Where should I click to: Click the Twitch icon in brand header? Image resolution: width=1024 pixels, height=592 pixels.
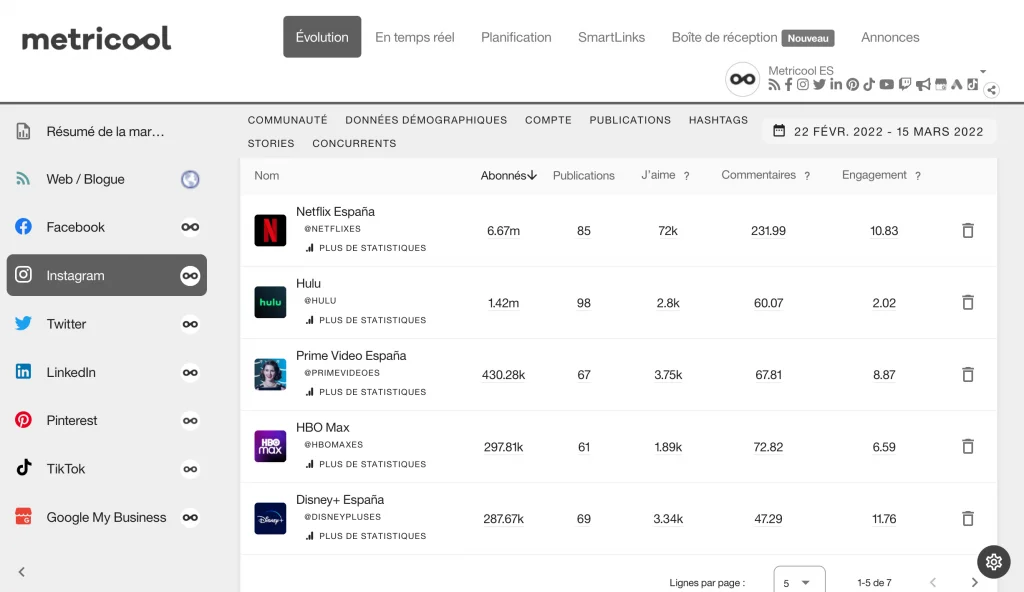coord(904,84)
